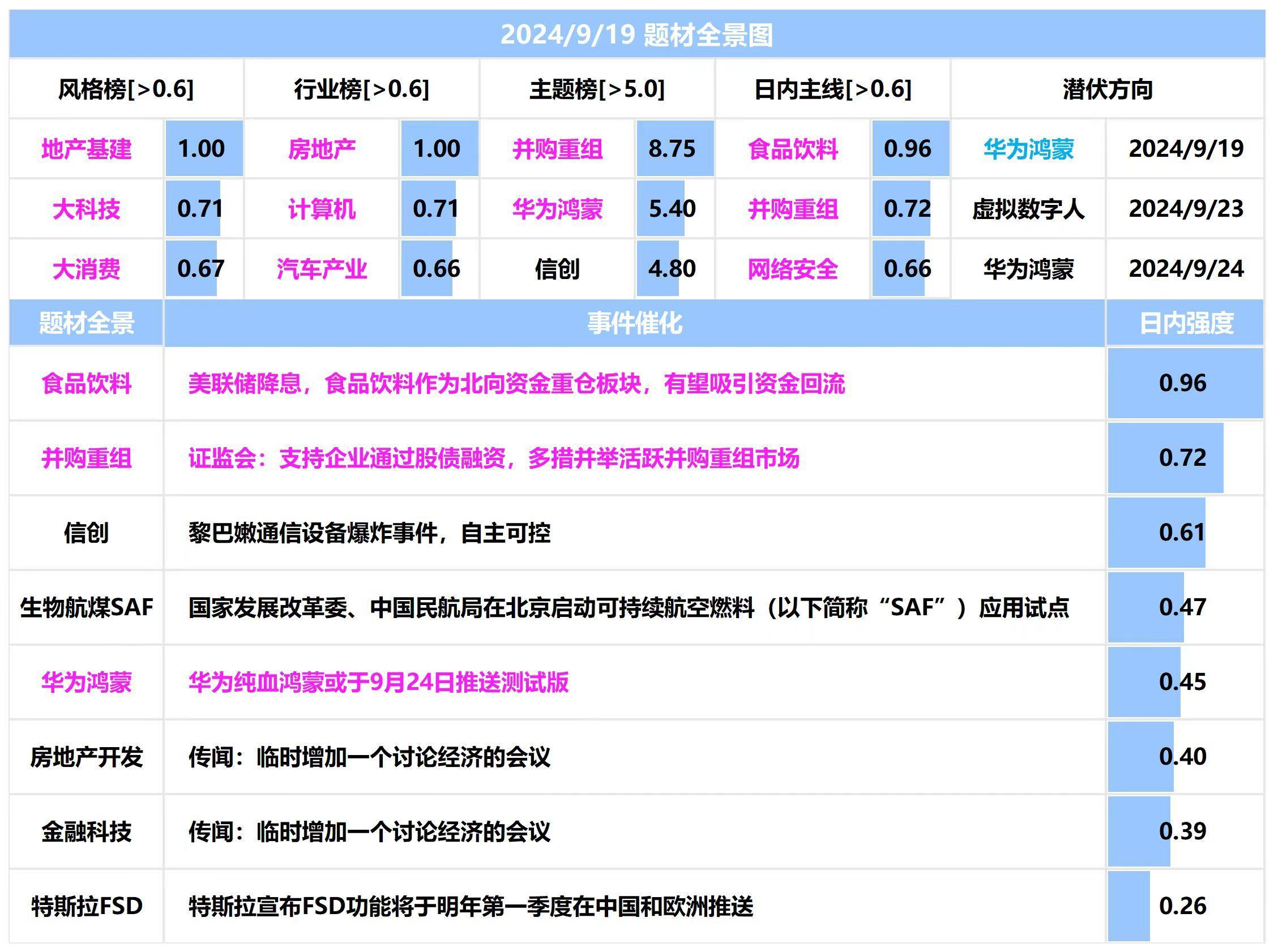Click the 0.96 intraday strength bar of 食品饮料

1185,383
